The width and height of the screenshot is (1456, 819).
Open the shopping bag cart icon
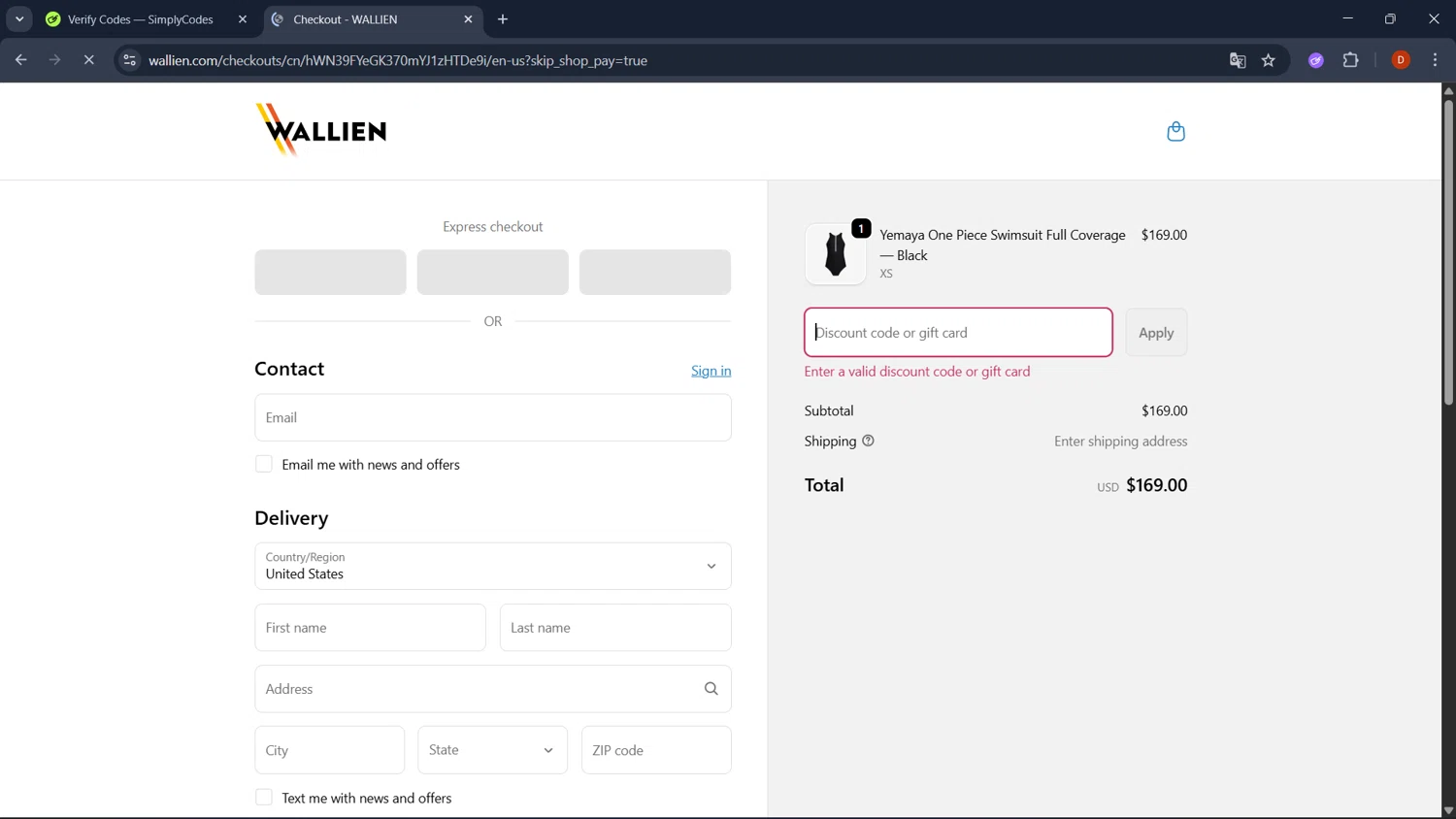(x=1175, y=131)
